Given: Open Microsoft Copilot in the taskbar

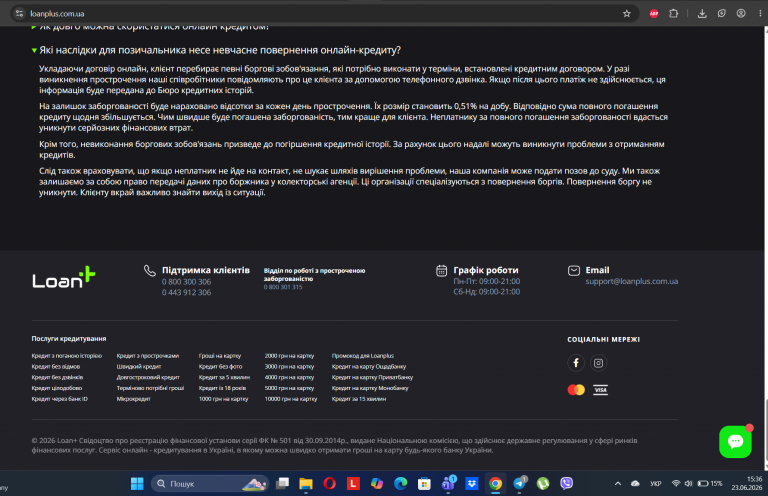Looking at the screenshot, I should pyautogui.click(x=377, y=484).
